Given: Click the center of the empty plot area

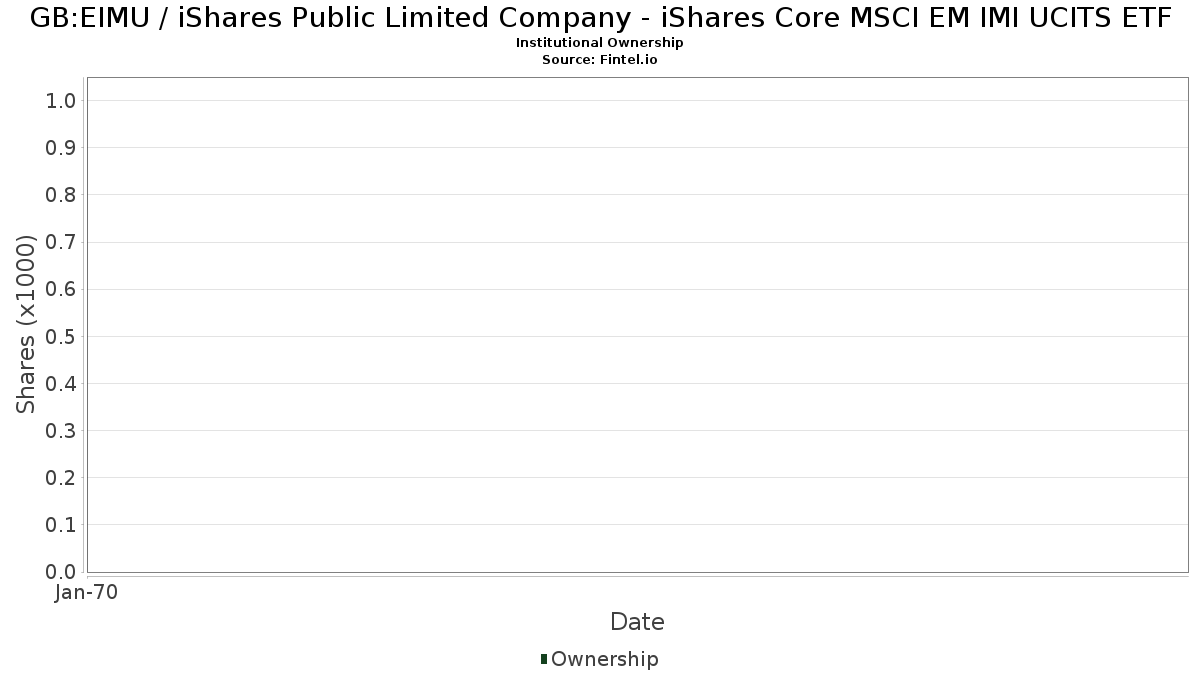Looking at the screenshot, I should pos(637,324).
